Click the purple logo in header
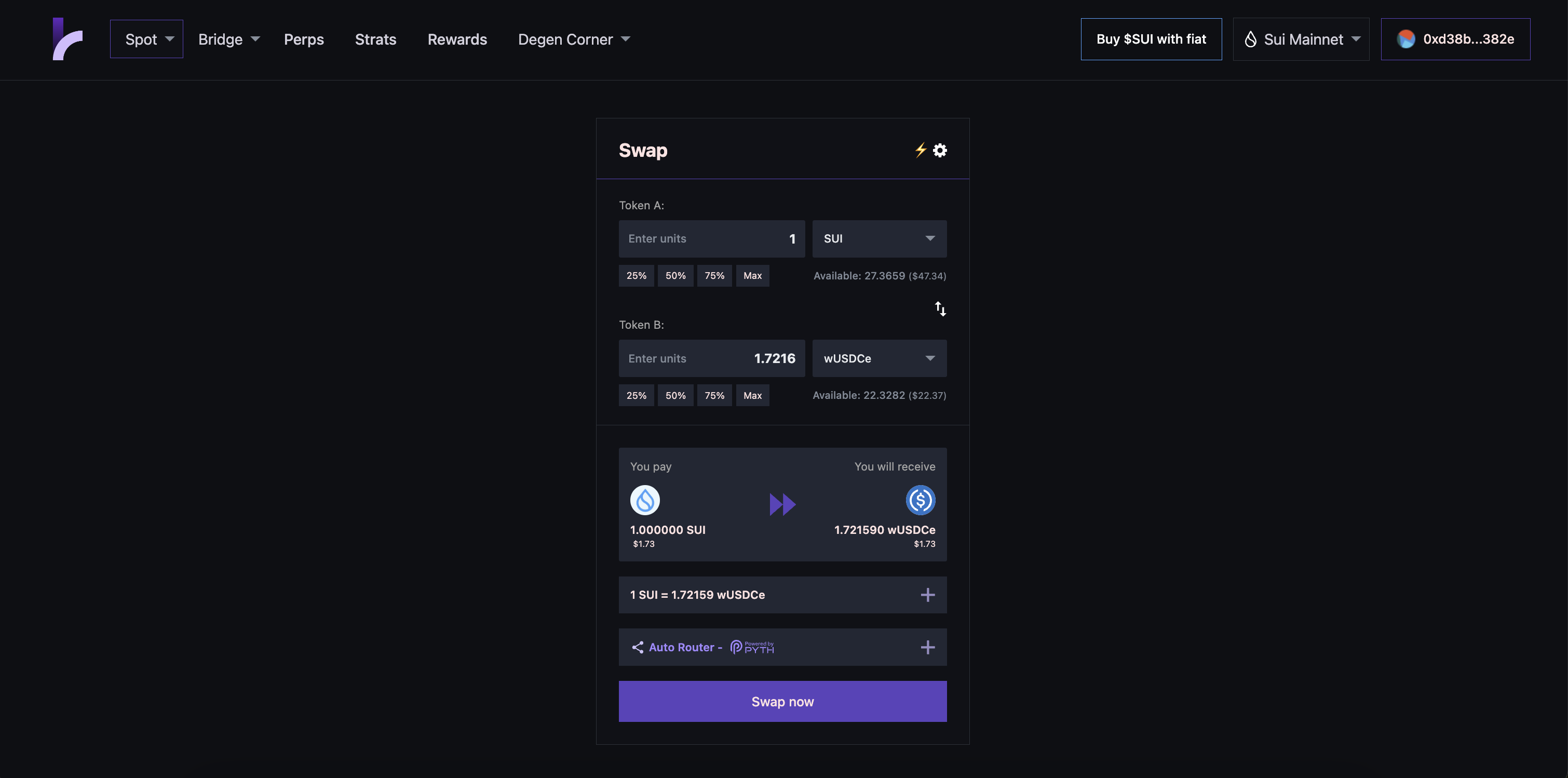The height and width of the screenshot is (778, 1568). click(67, 39)
